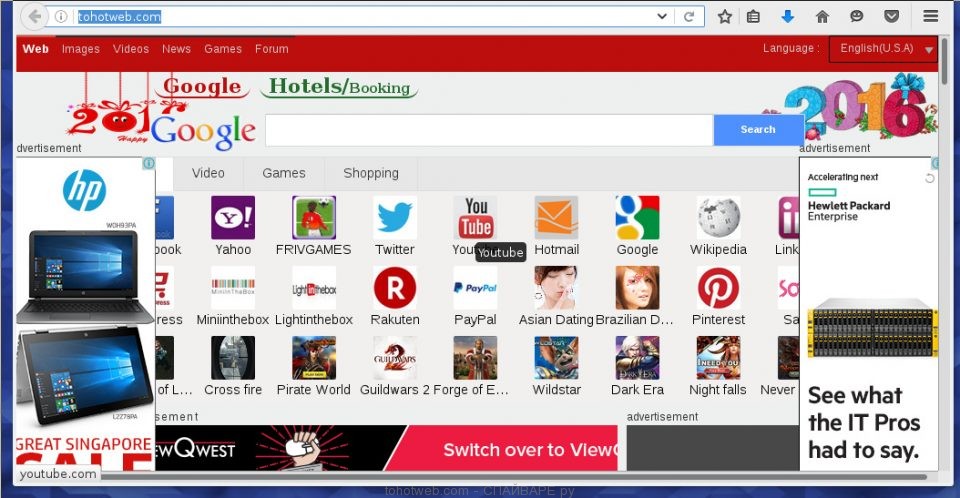Open the Pirate World game thumbnail

coord(314,358)
